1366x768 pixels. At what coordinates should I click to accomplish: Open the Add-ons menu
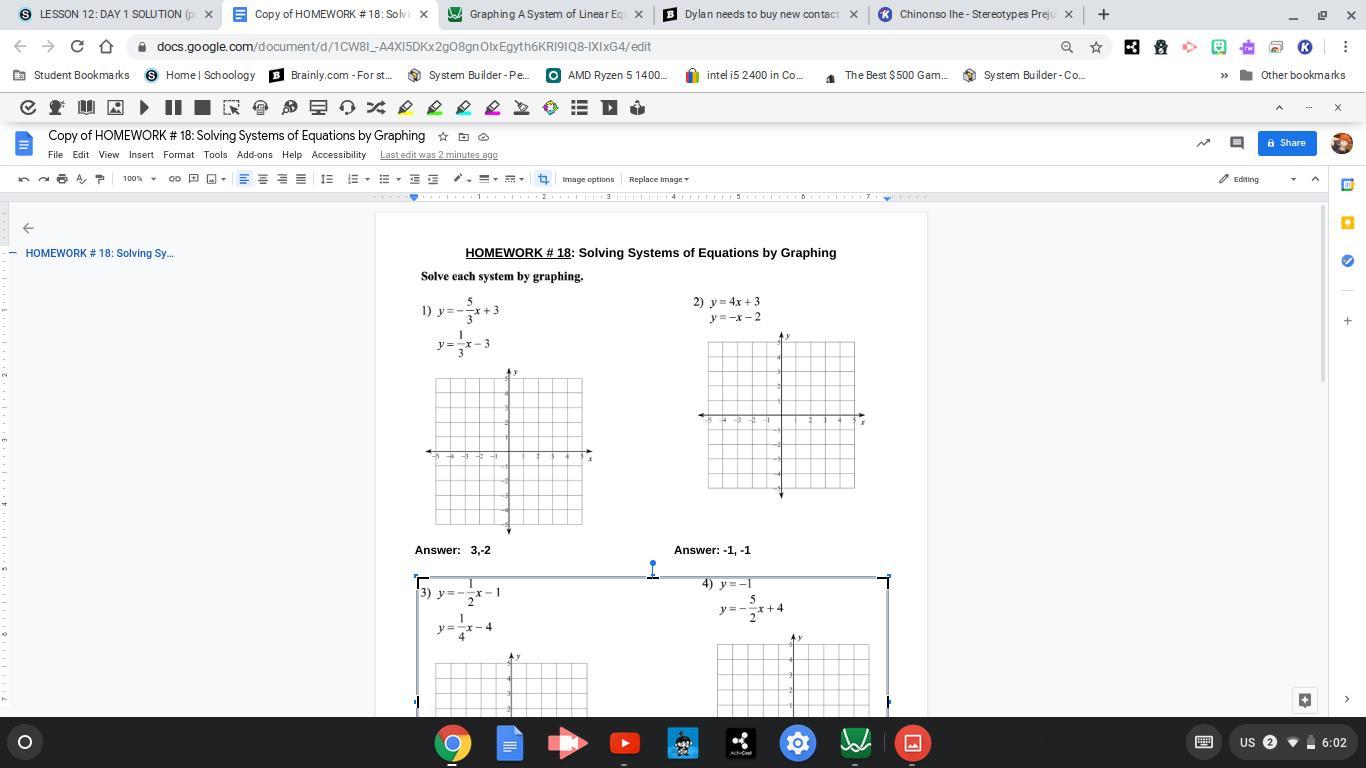click(254, 155)
